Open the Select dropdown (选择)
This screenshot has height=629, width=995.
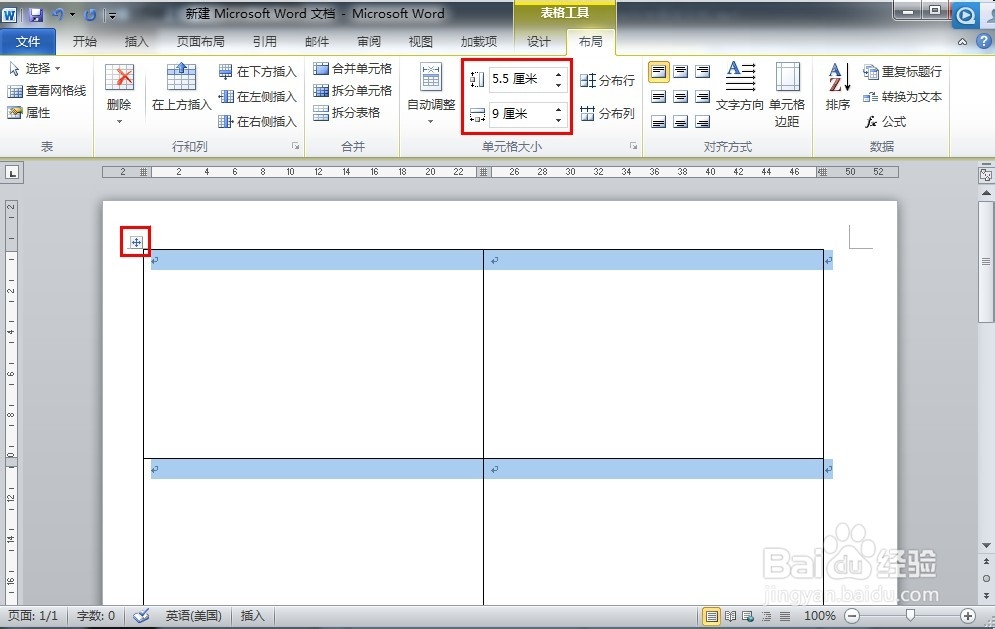click(x=38, y=67)
